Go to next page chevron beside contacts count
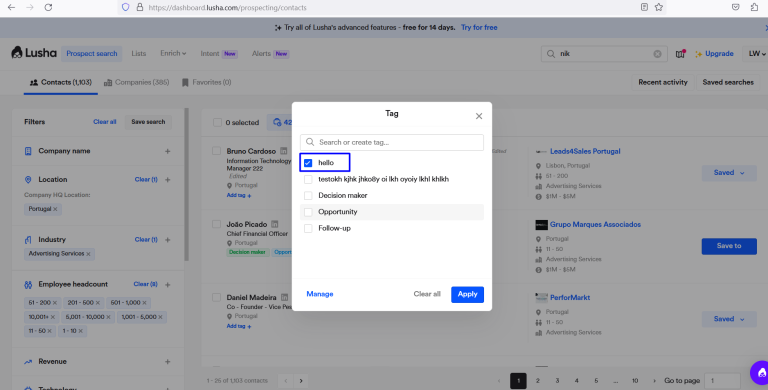Viewport: 768px width, 390px height. point(301,381)
